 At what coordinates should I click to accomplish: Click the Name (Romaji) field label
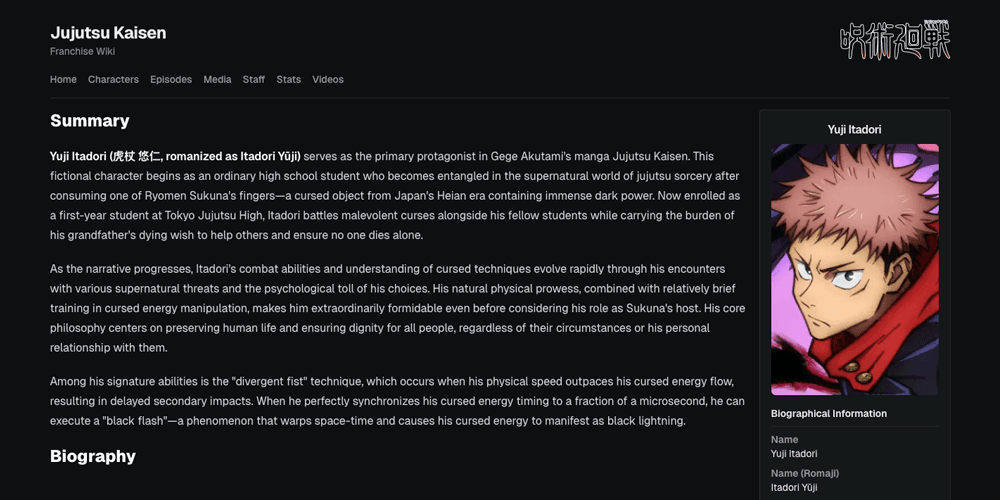(805, 473)
